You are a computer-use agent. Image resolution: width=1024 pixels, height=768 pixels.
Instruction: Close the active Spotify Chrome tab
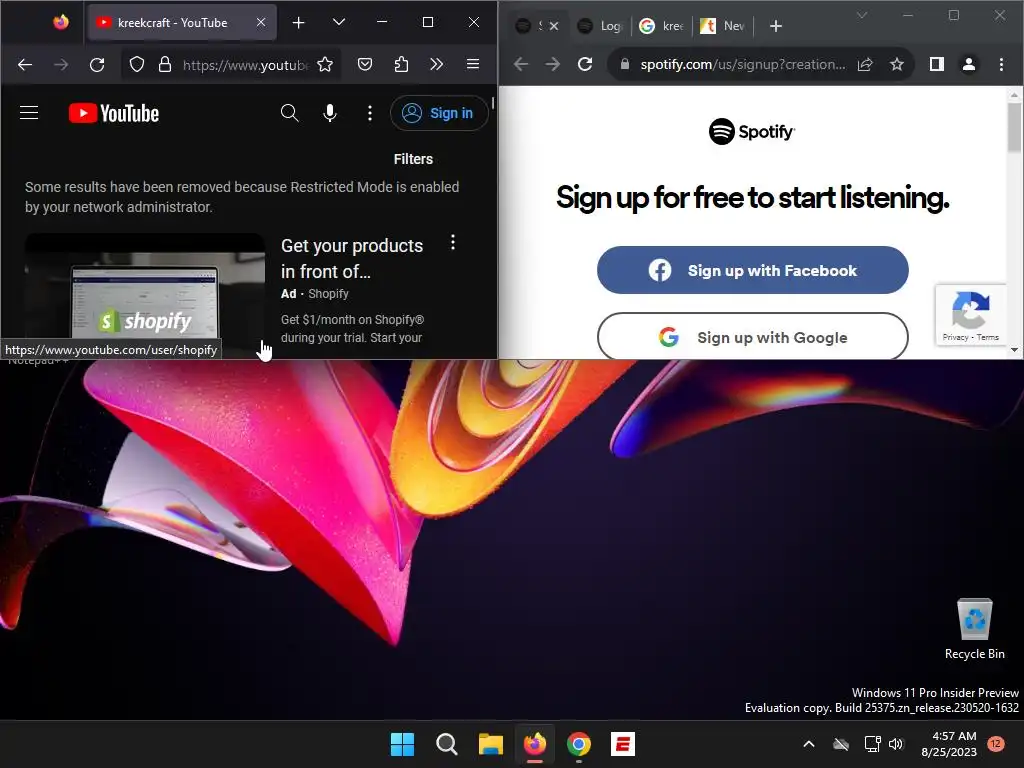point(554,26)
